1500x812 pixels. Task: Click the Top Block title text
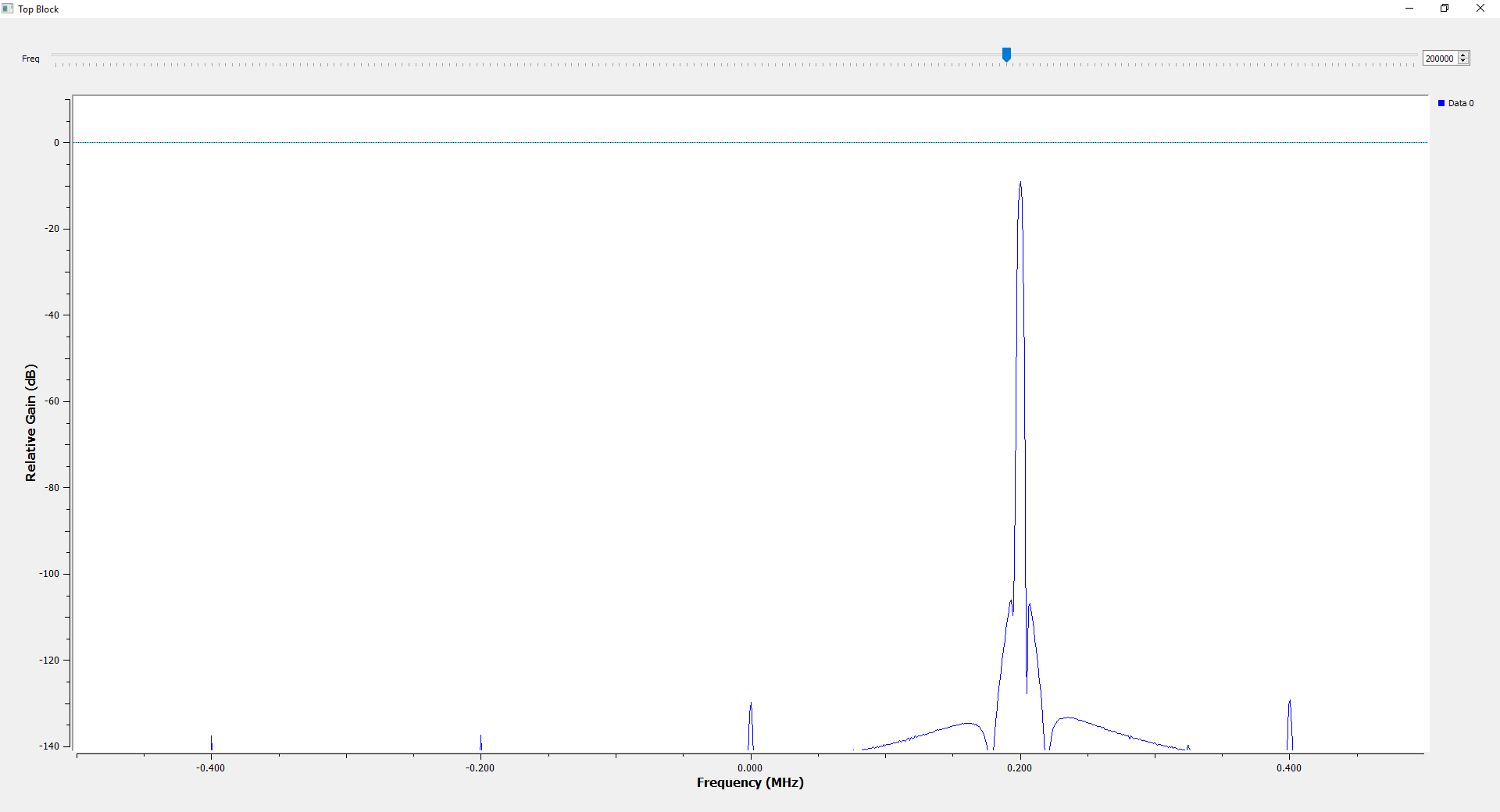38,9
